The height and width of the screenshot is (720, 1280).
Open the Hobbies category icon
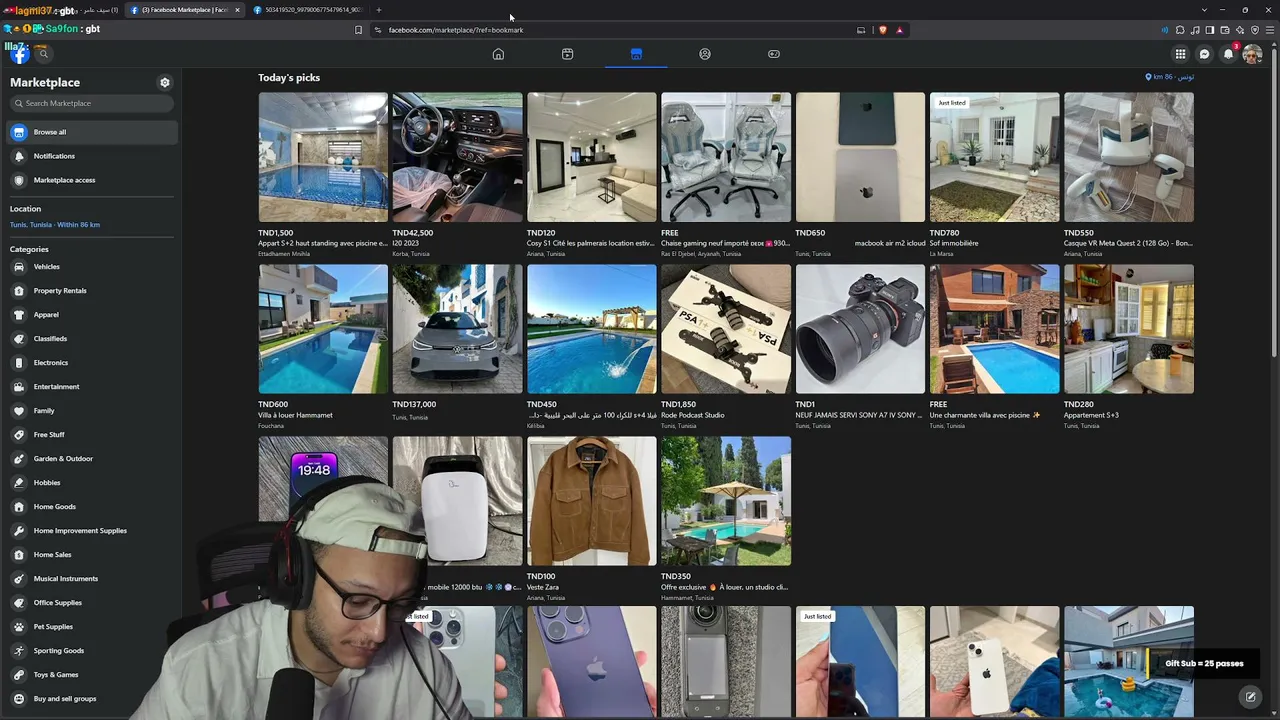[x=18, y=483]
